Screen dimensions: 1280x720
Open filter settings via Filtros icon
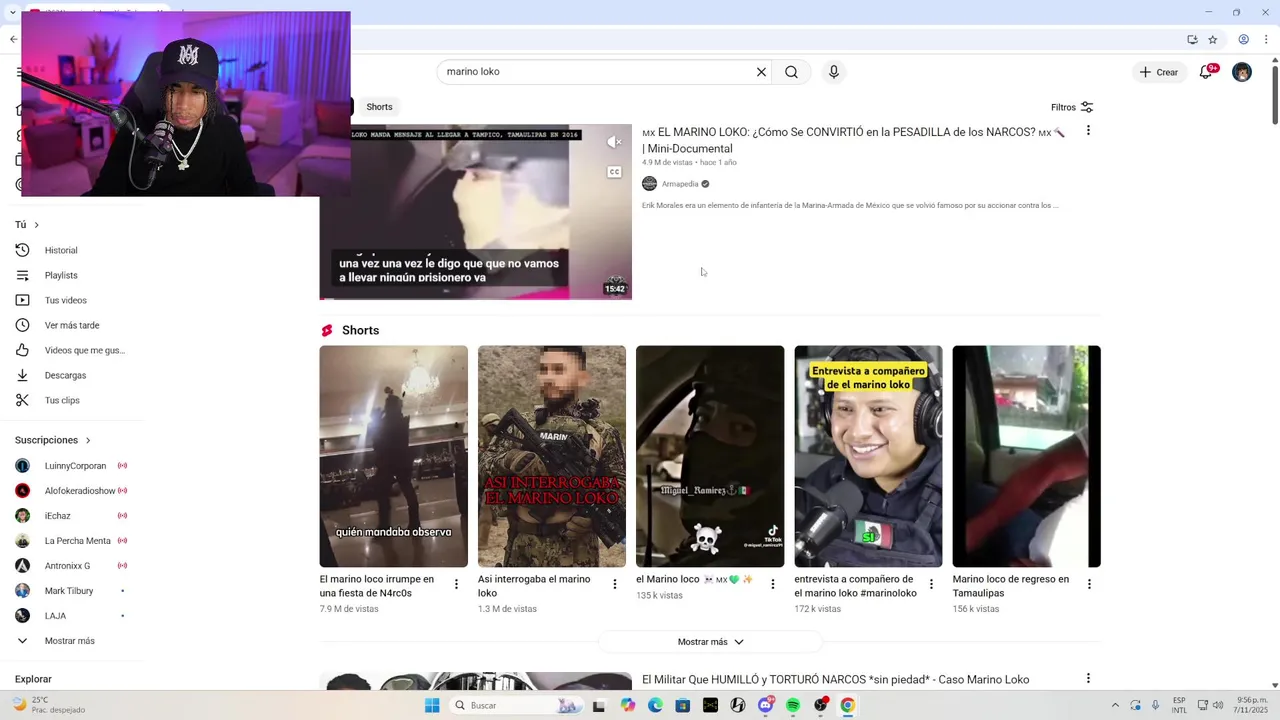pyautogui.click(x=1087, y=107)
